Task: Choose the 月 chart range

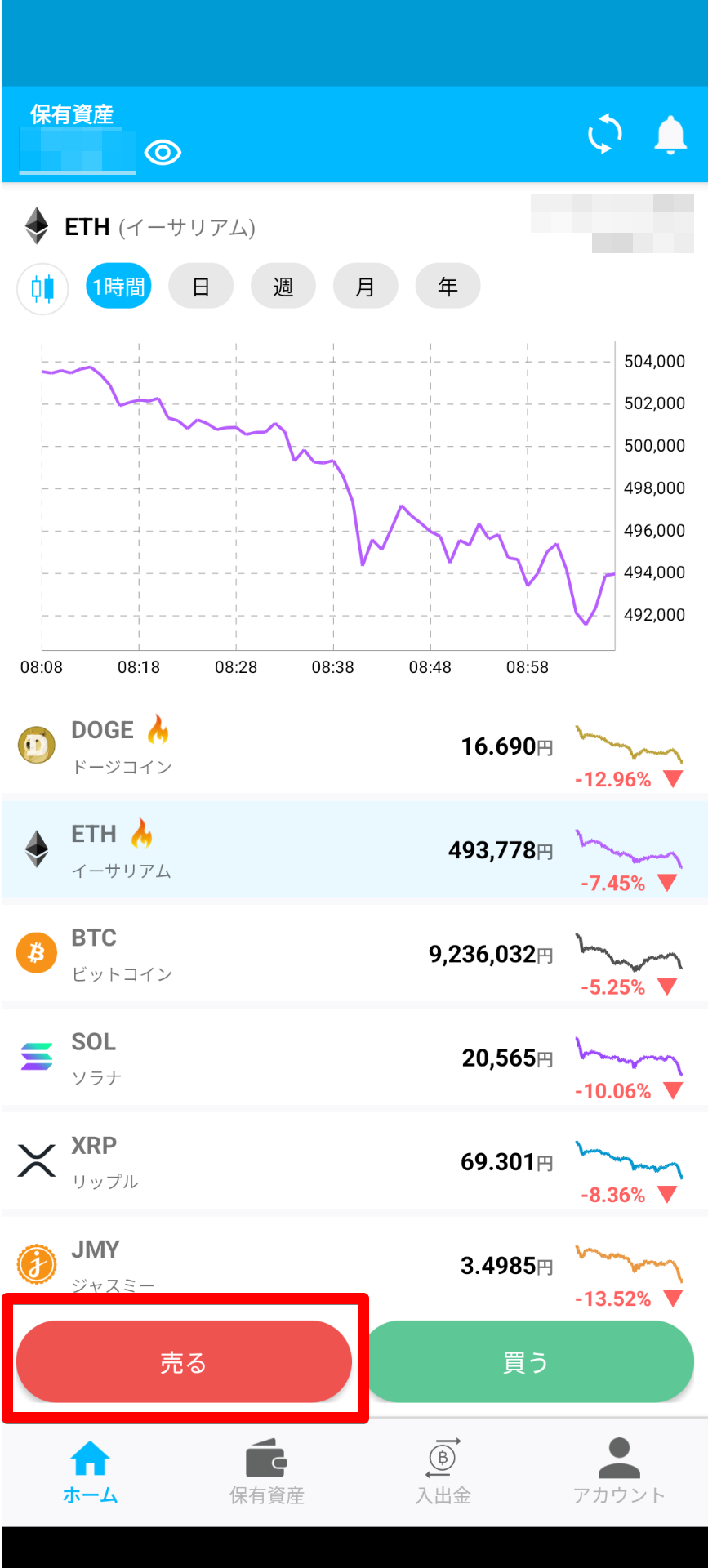Action: tap(366, 287)
